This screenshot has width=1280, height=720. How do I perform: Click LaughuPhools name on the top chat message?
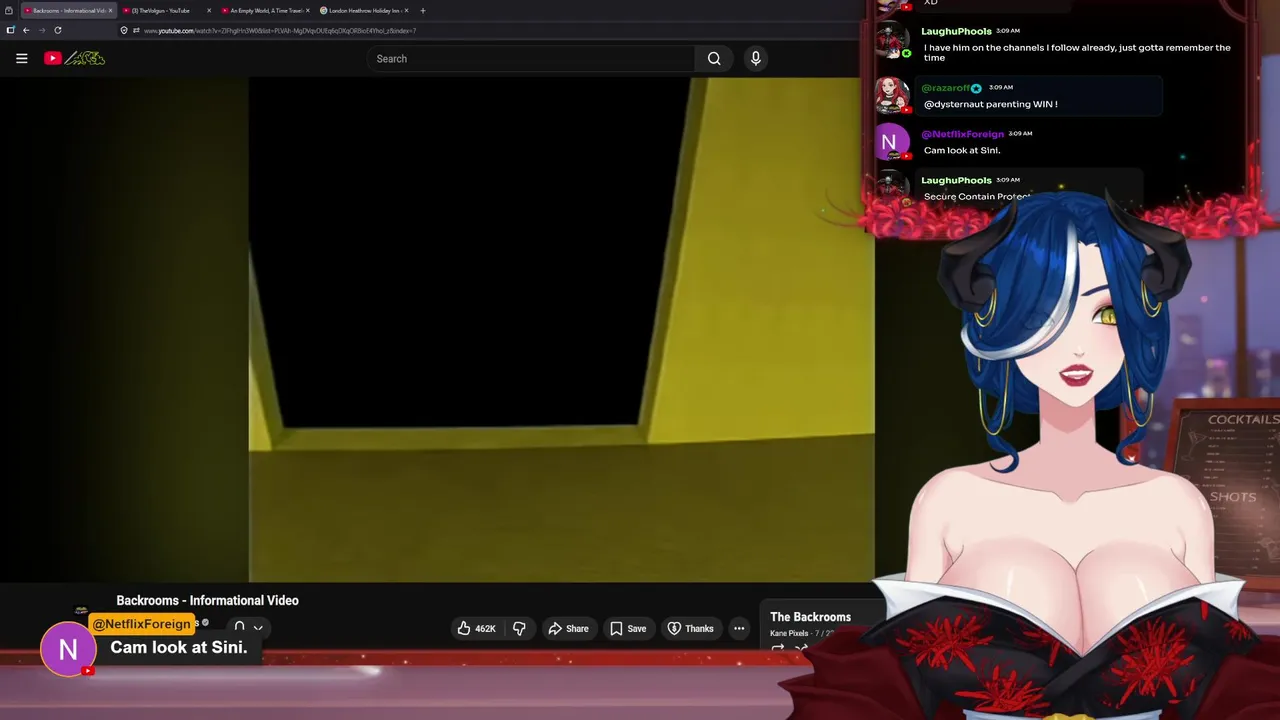point(956,31)
